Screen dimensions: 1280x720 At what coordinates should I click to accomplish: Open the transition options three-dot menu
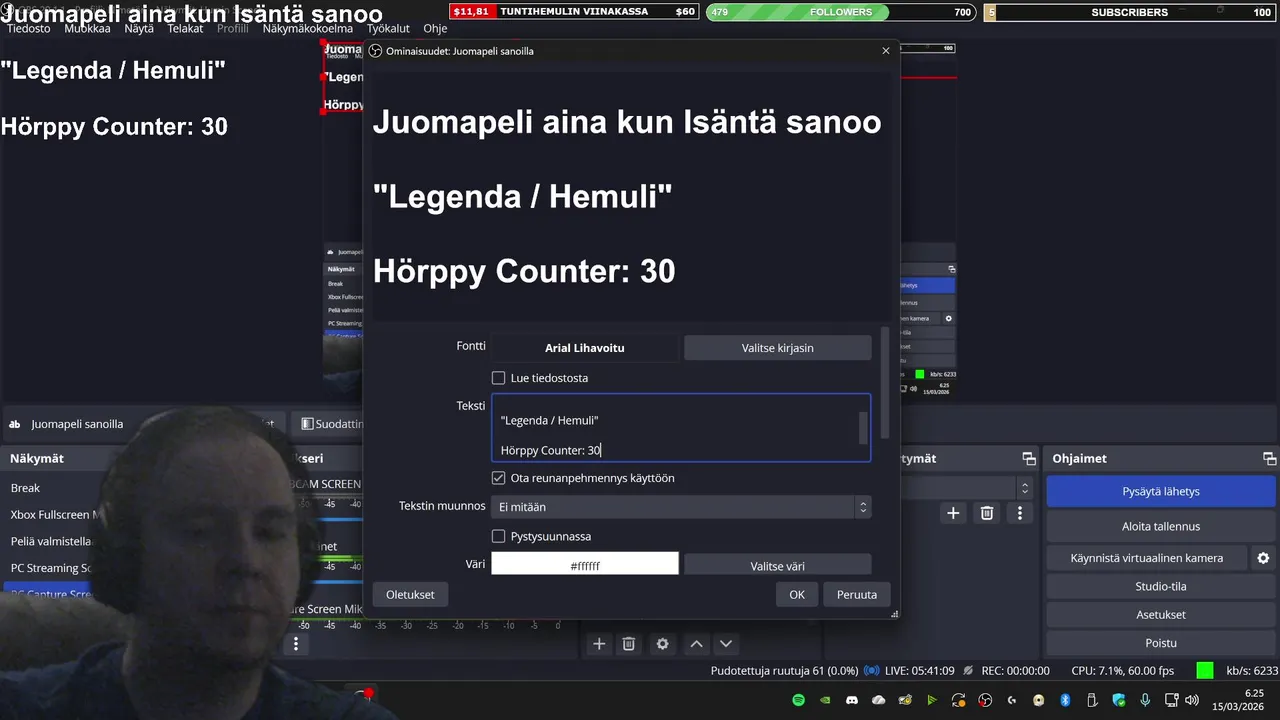[1020, 513]
